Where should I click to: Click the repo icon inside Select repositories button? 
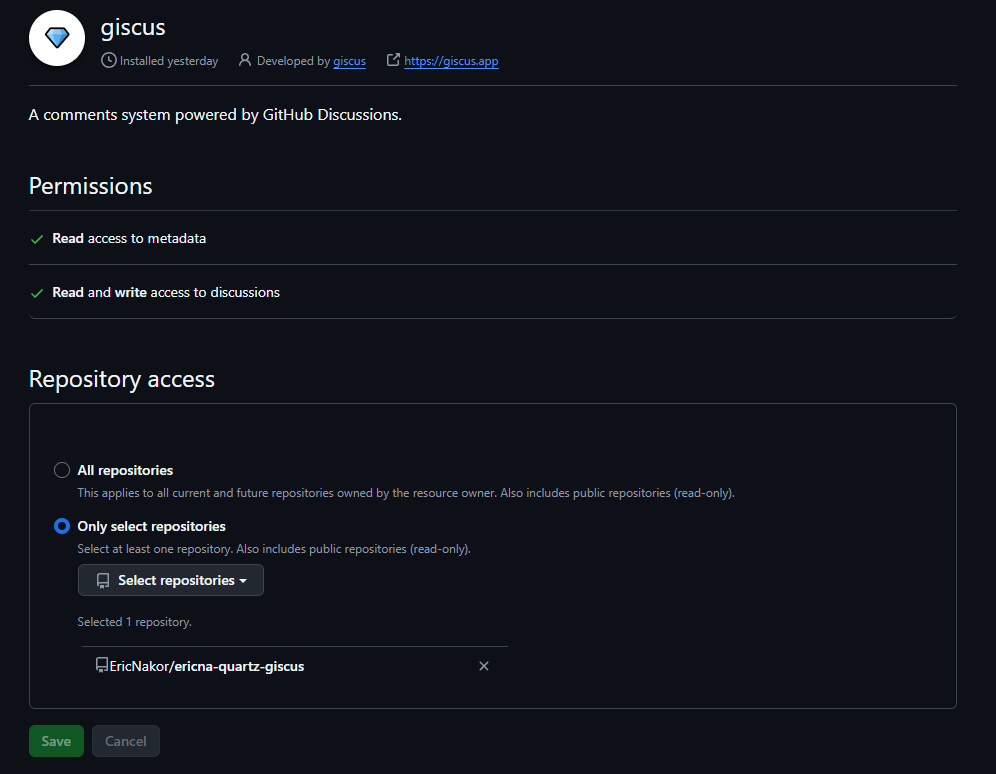coord(103,581)
